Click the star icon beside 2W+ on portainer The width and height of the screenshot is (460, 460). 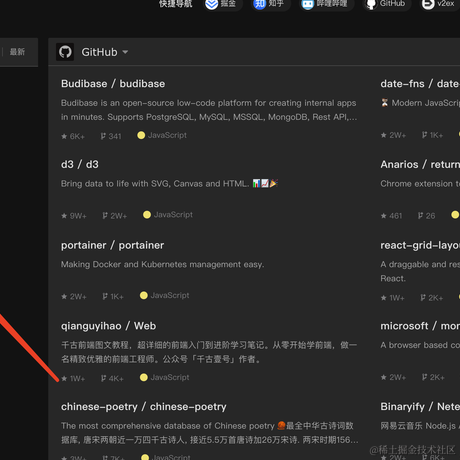[x=64, y=296]
